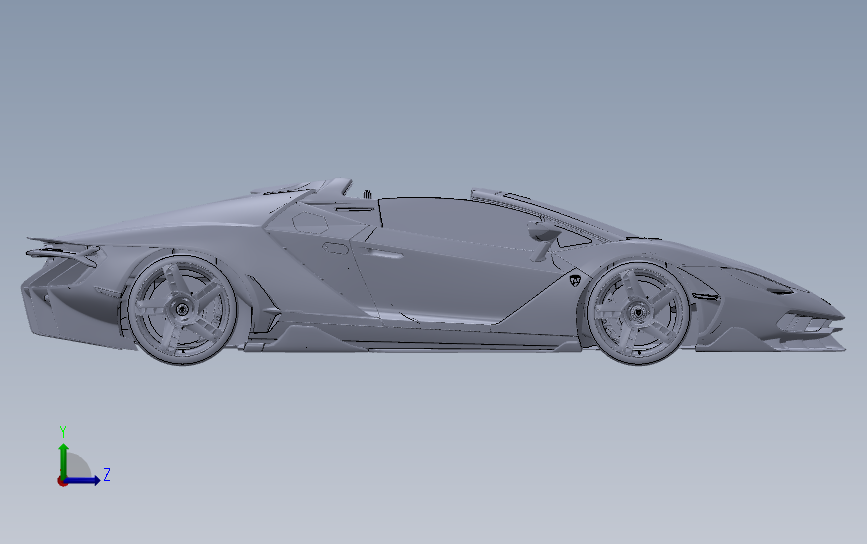Select the rear wheel of the car model

(x=182, y=310)
